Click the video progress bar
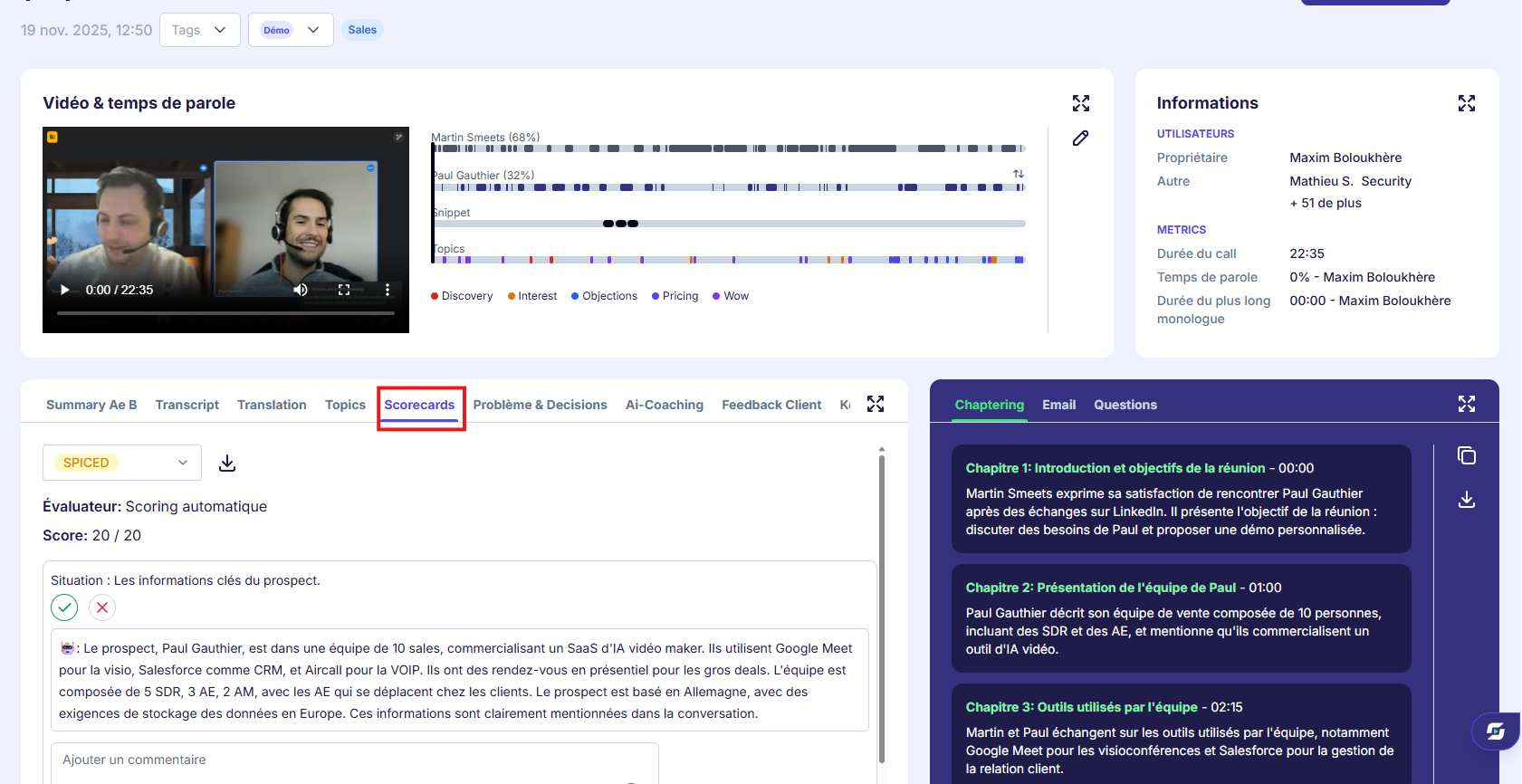 click(x=225, y=313)
